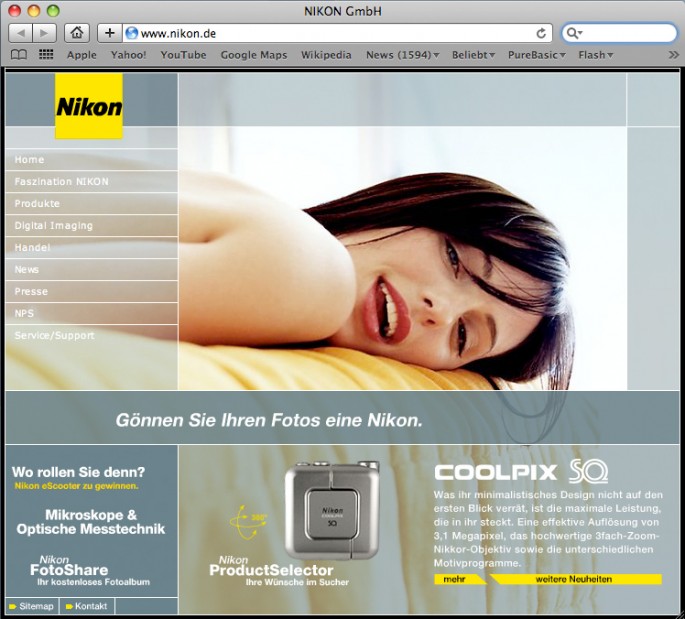Open Mikroskope & Optische Messtechnik link
Viewport: 685px width, 619px height.
pos(91,522)
